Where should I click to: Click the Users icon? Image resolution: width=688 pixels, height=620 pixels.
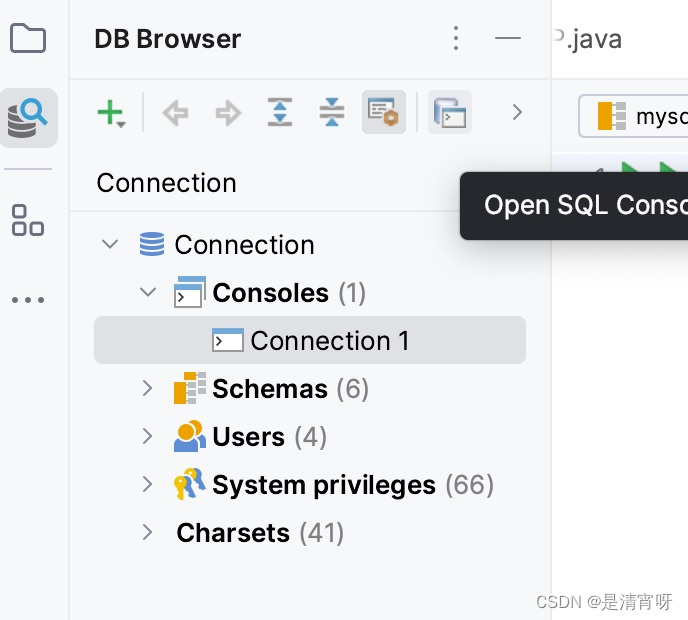point(190,436)
